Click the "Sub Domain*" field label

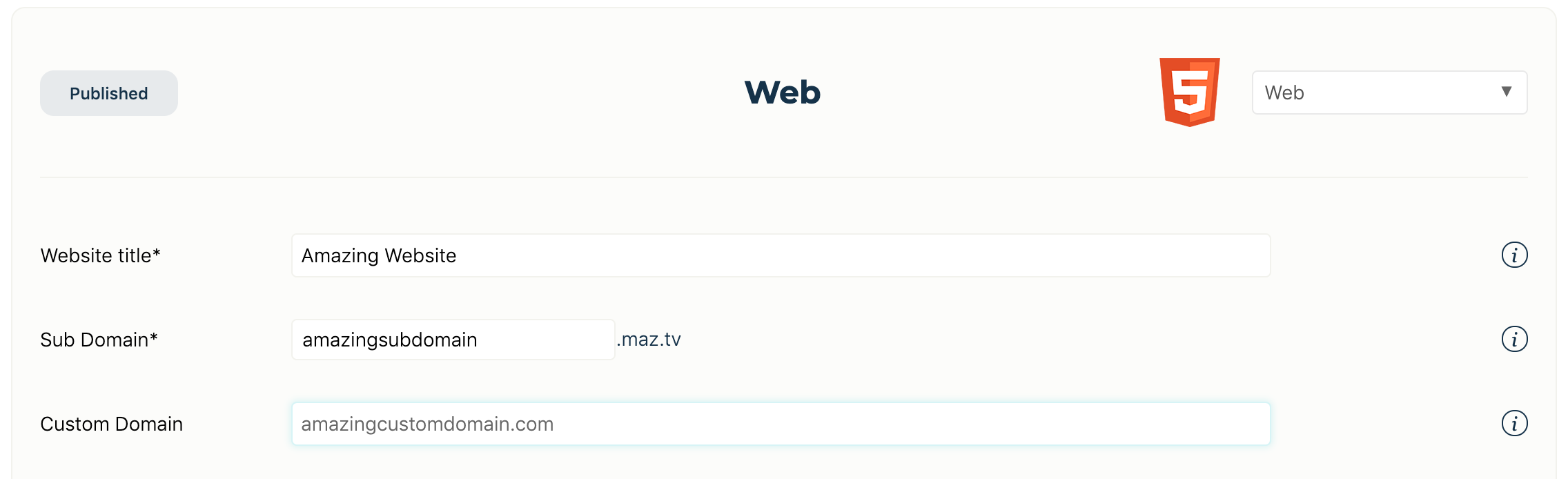(x=99, y=340)
